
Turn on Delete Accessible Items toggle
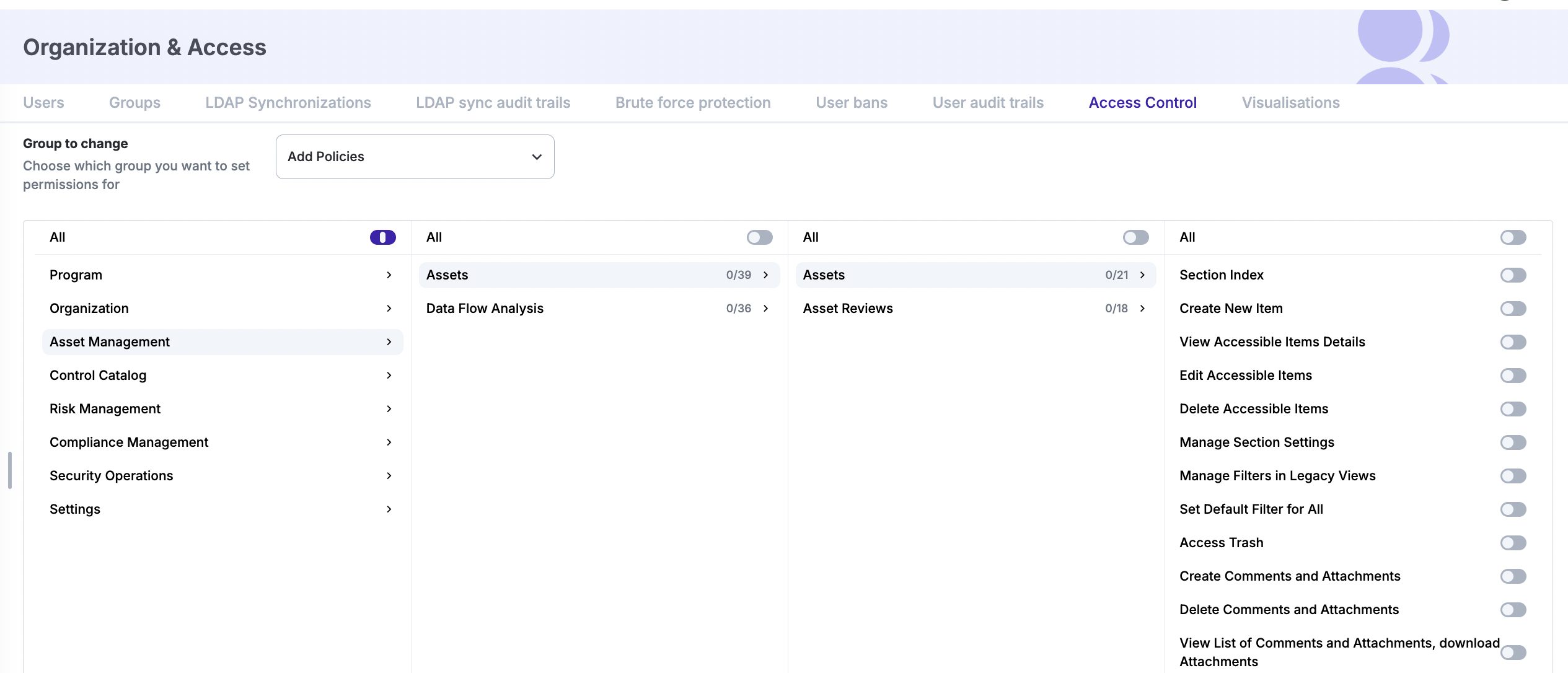pyautogui.click(x=1513, y=409)
